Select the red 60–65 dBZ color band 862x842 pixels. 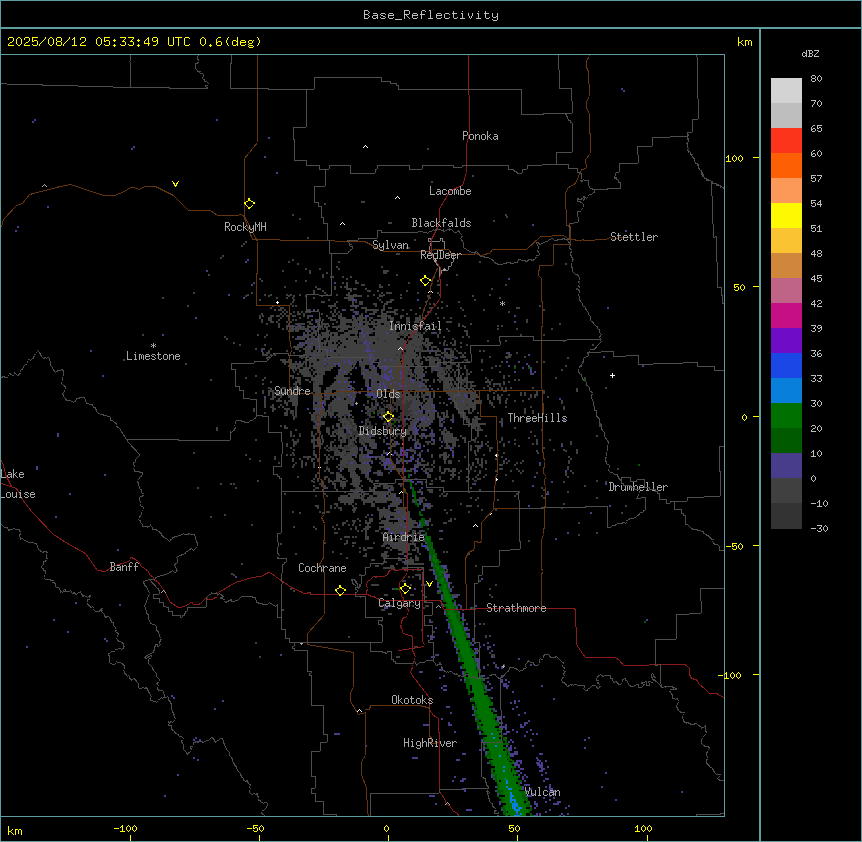pyautogui.click(x=786, y=141)
